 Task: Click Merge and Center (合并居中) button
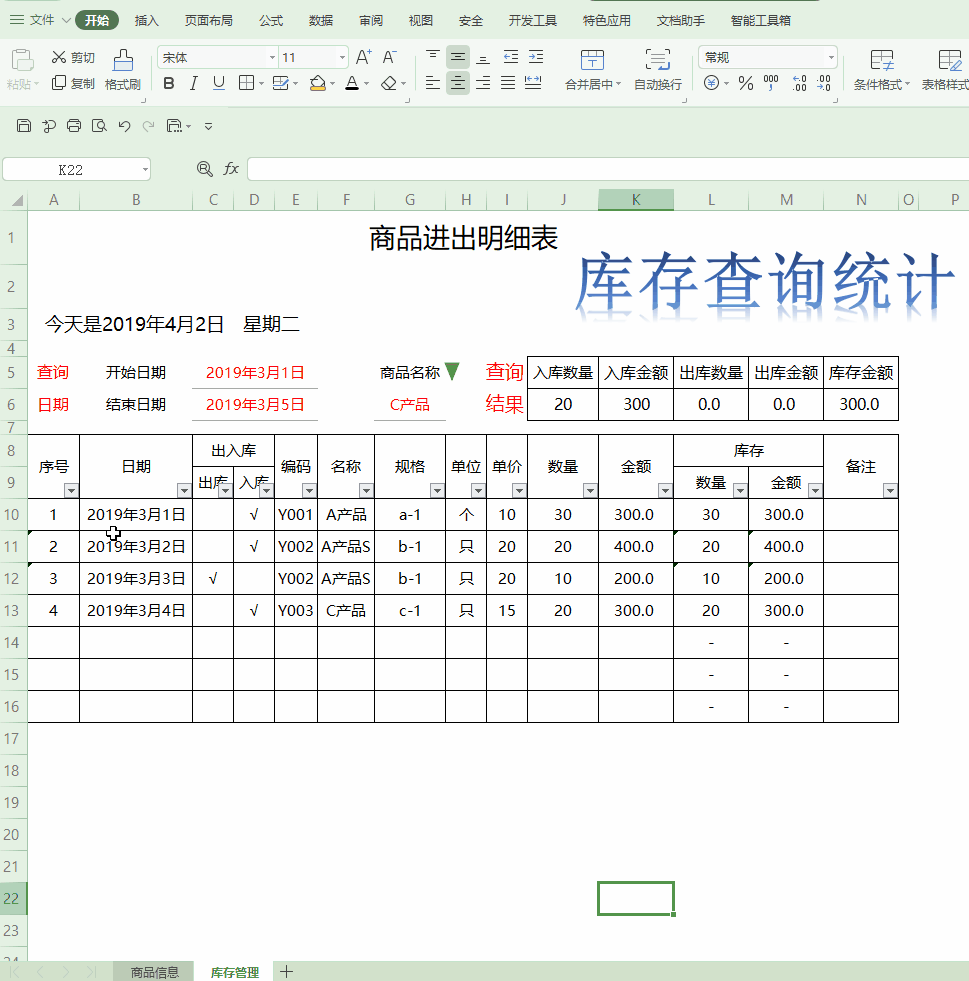592,69
